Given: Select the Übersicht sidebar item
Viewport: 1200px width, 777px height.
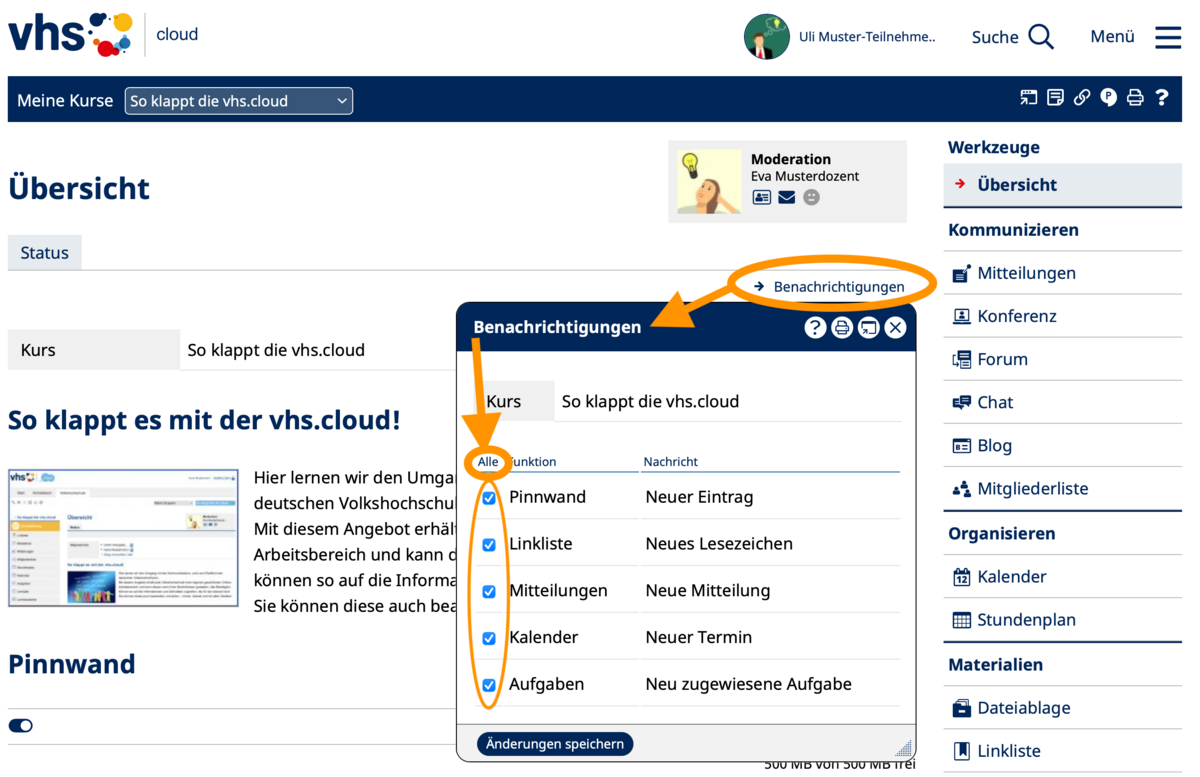Looking at the screenshot, I should pyautogui.click(x=1062, y=185).
